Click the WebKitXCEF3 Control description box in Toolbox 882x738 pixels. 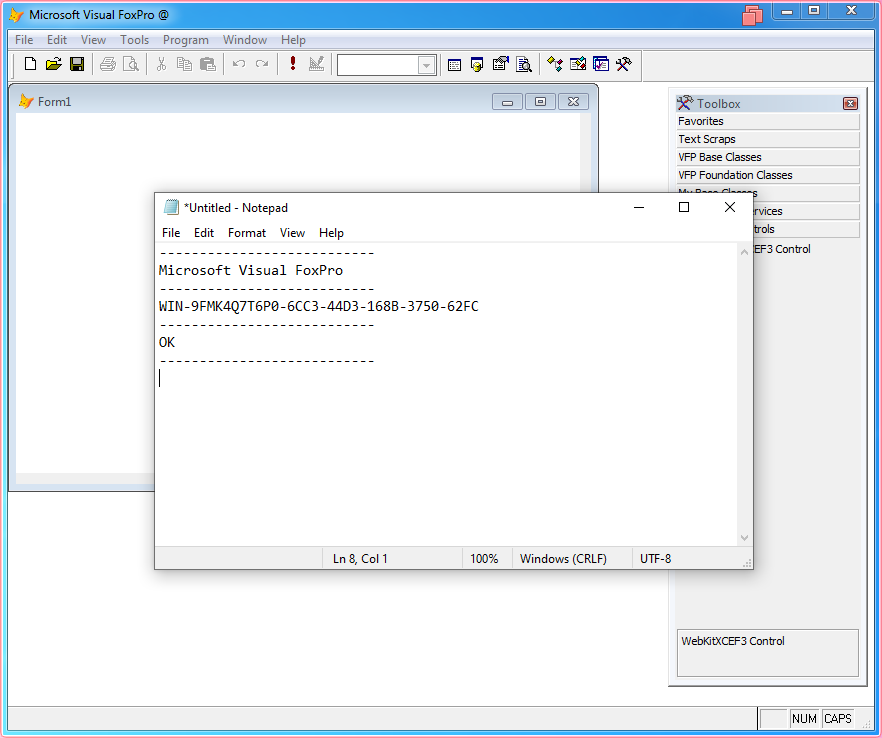tap(768, 652)
